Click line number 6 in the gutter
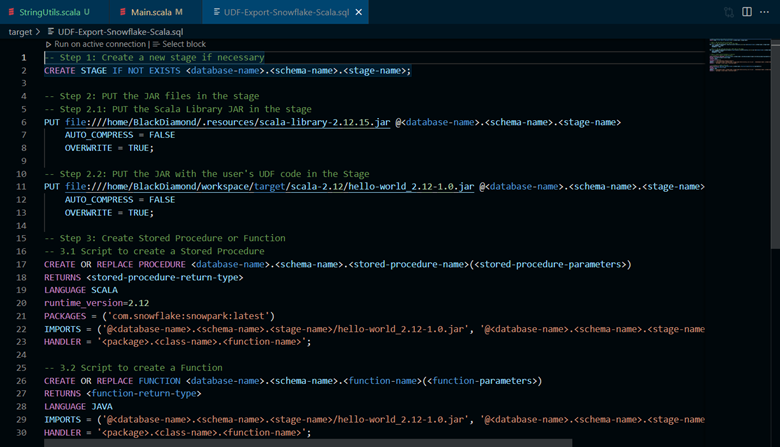780x447 pixels. [23, 122]
